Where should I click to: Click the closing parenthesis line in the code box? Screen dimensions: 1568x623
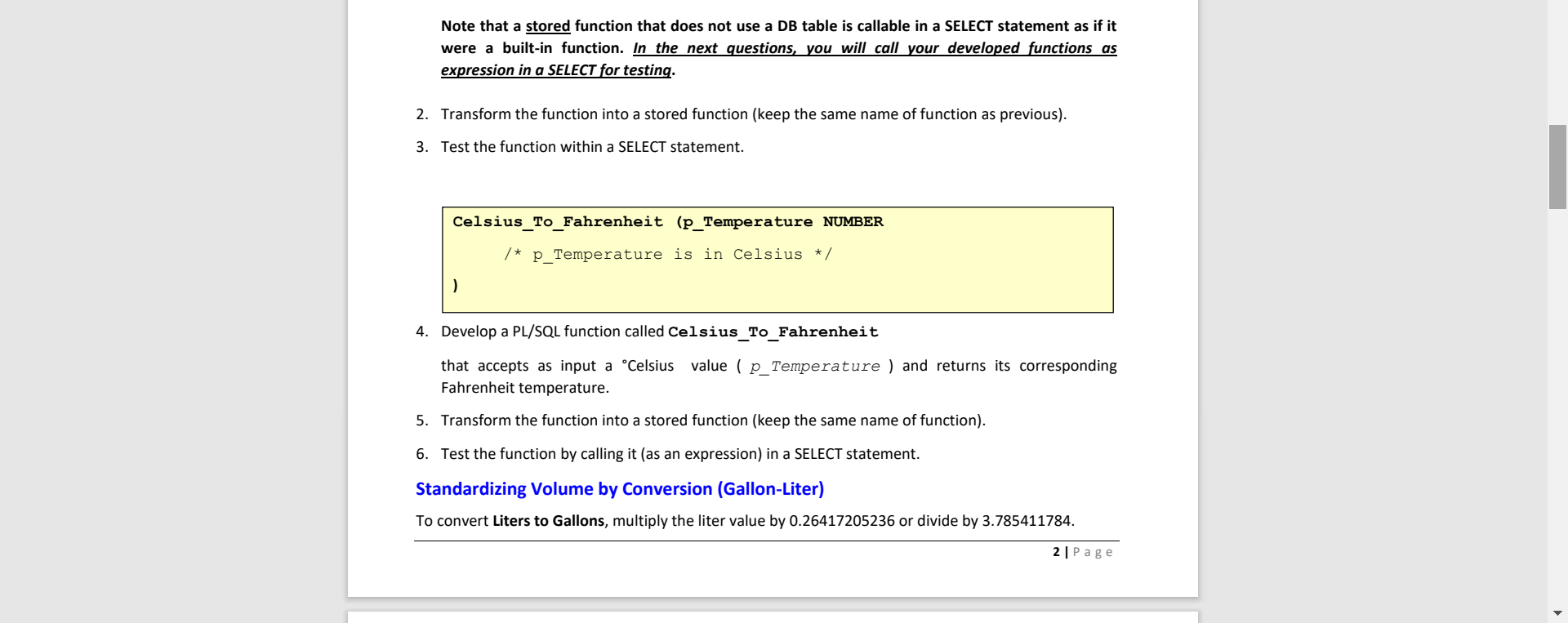(x=456, y=286)
